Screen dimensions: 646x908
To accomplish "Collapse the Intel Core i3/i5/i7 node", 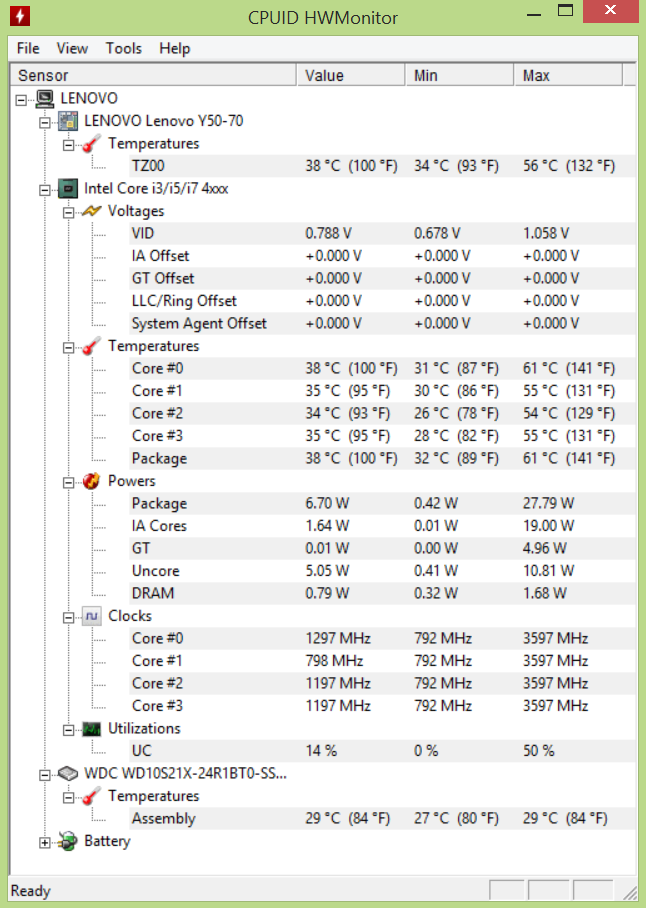I will [45, 189].
